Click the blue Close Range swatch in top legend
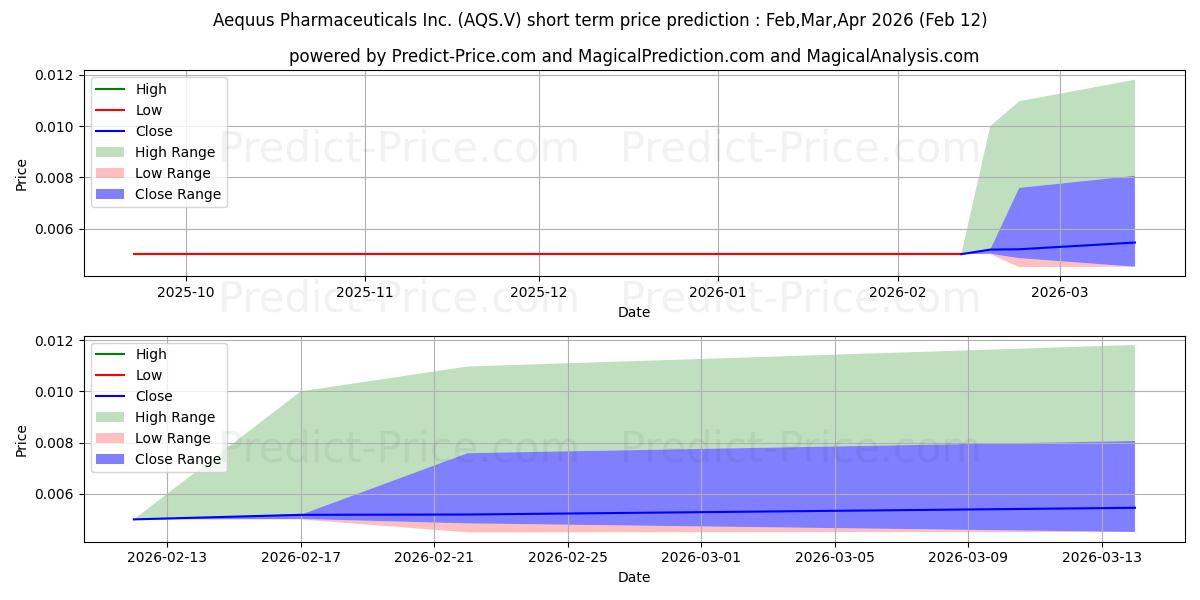 [x=113, y=194]
